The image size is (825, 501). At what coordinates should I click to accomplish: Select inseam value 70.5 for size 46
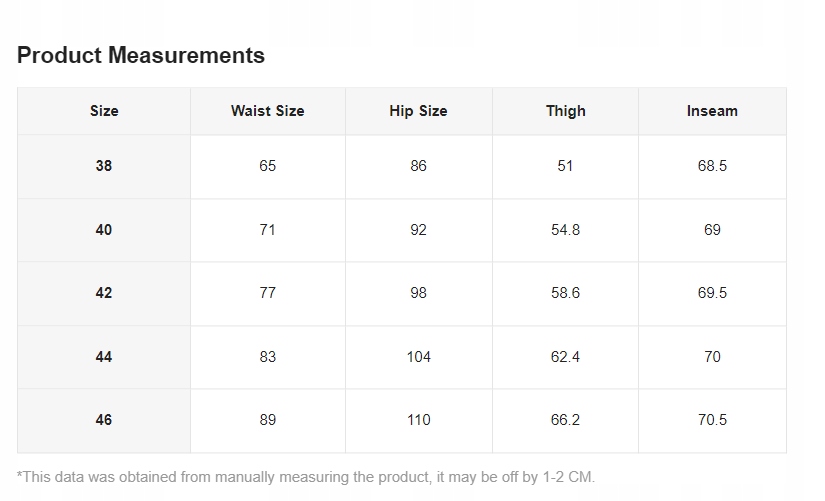click(712, 420)
